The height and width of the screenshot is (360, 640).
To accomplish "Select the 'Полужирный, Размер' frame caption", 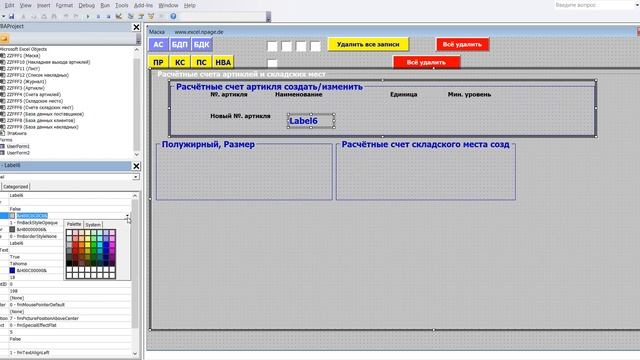I will 208,144.
